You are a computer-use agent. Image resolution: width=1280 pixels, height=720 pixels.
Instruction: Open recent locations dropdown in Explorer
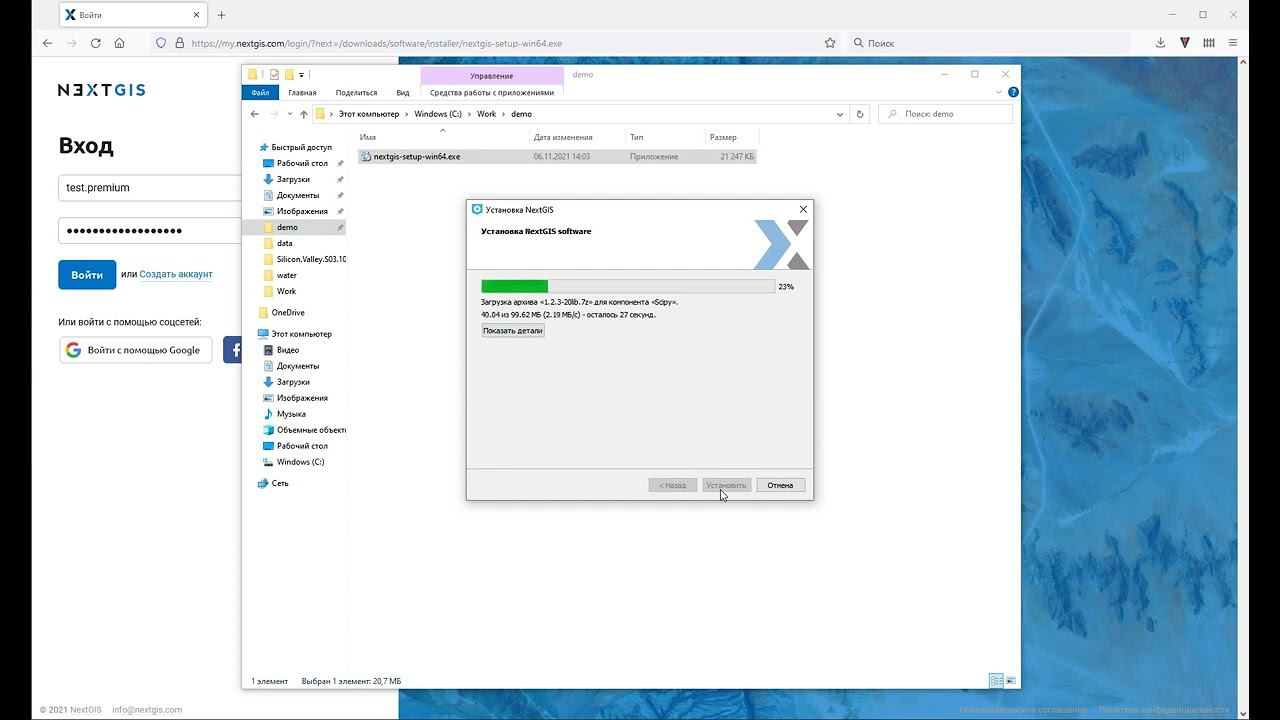(x=290, y=114)
